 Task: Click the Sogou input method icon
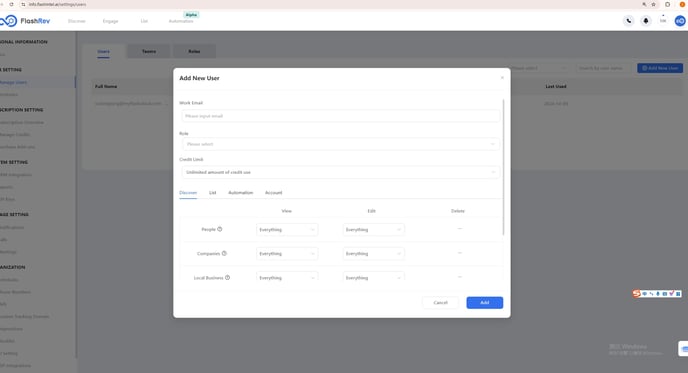pyautogui.click(x=636, y=293)
